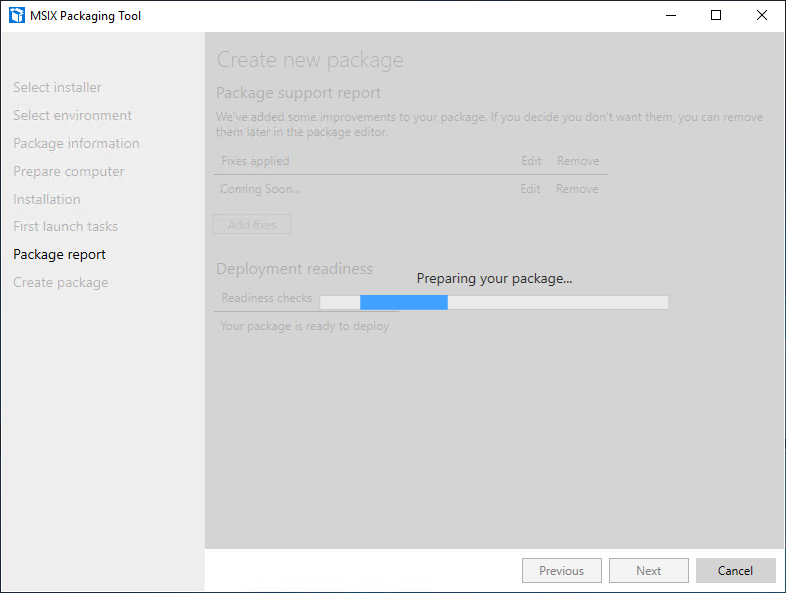Minimize the MSIX Packaging Tool window
The width and height of the screenshot is (786, 593).
671,15
